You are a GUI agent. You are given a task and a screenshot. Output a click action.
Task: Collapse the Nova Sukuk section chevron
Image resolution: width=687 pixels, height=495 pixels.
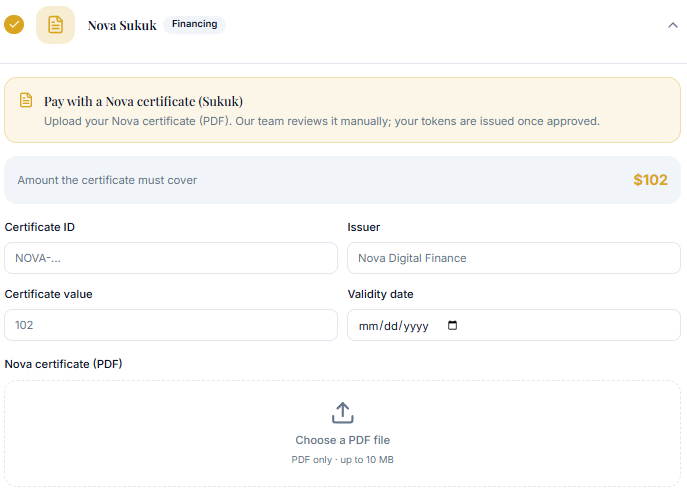pos(673,25)
